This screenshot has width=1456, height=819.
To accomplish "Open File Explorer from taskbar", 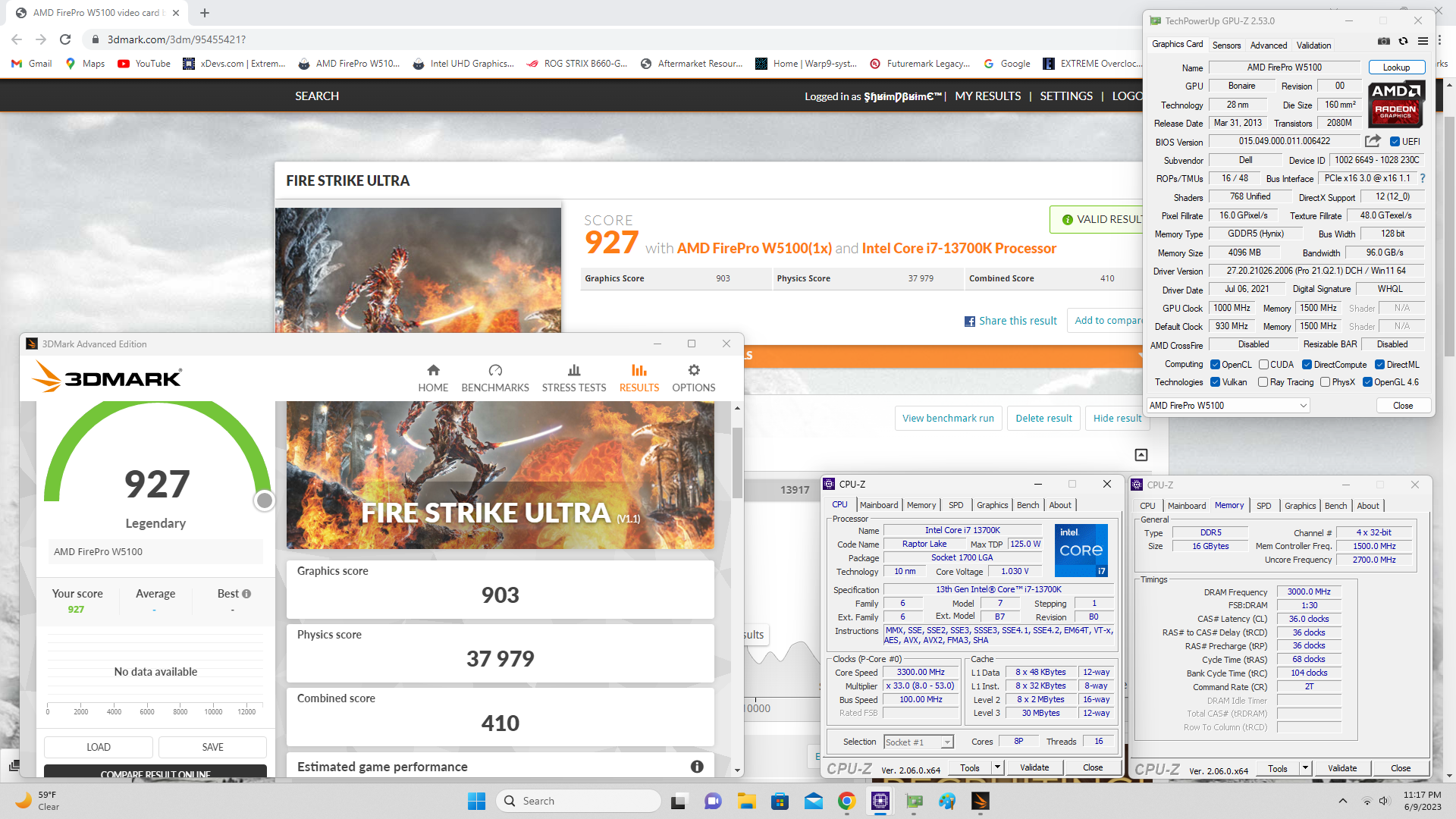I will coord(747,801).
